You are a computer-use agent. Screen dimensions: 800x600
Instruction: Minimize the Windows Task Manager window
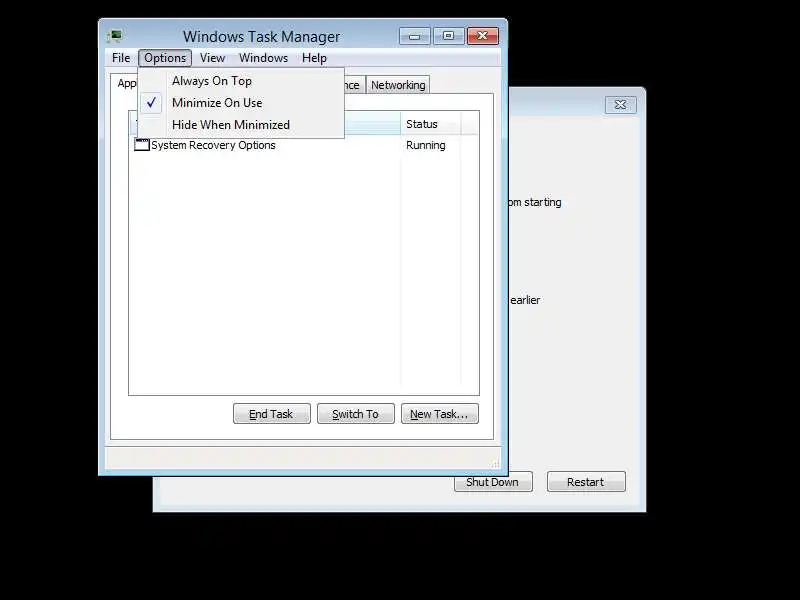click(x=414, y=36)
